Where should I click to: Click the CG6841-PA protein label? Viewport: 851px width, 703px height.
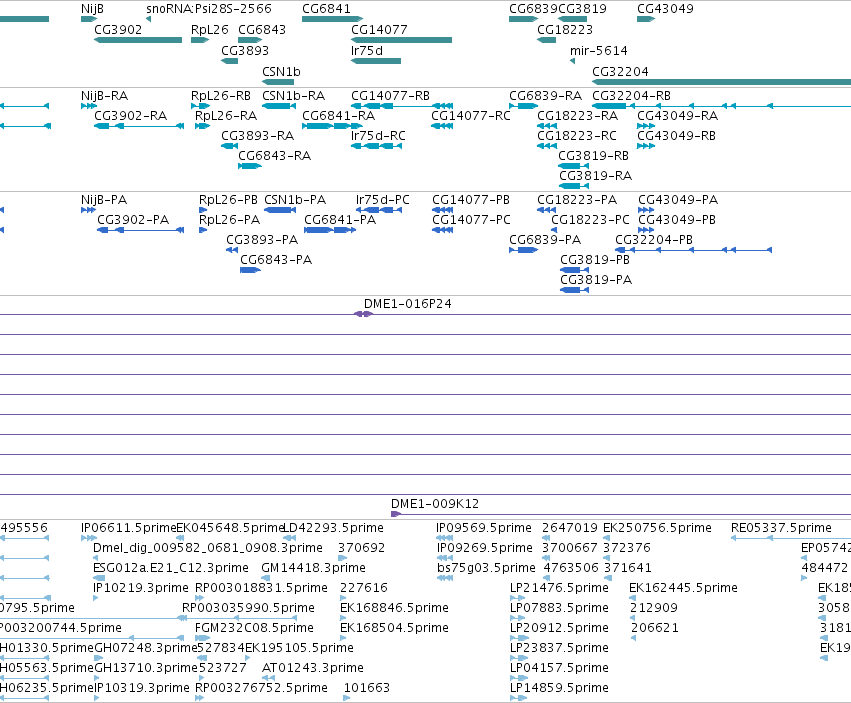[340, 220]
